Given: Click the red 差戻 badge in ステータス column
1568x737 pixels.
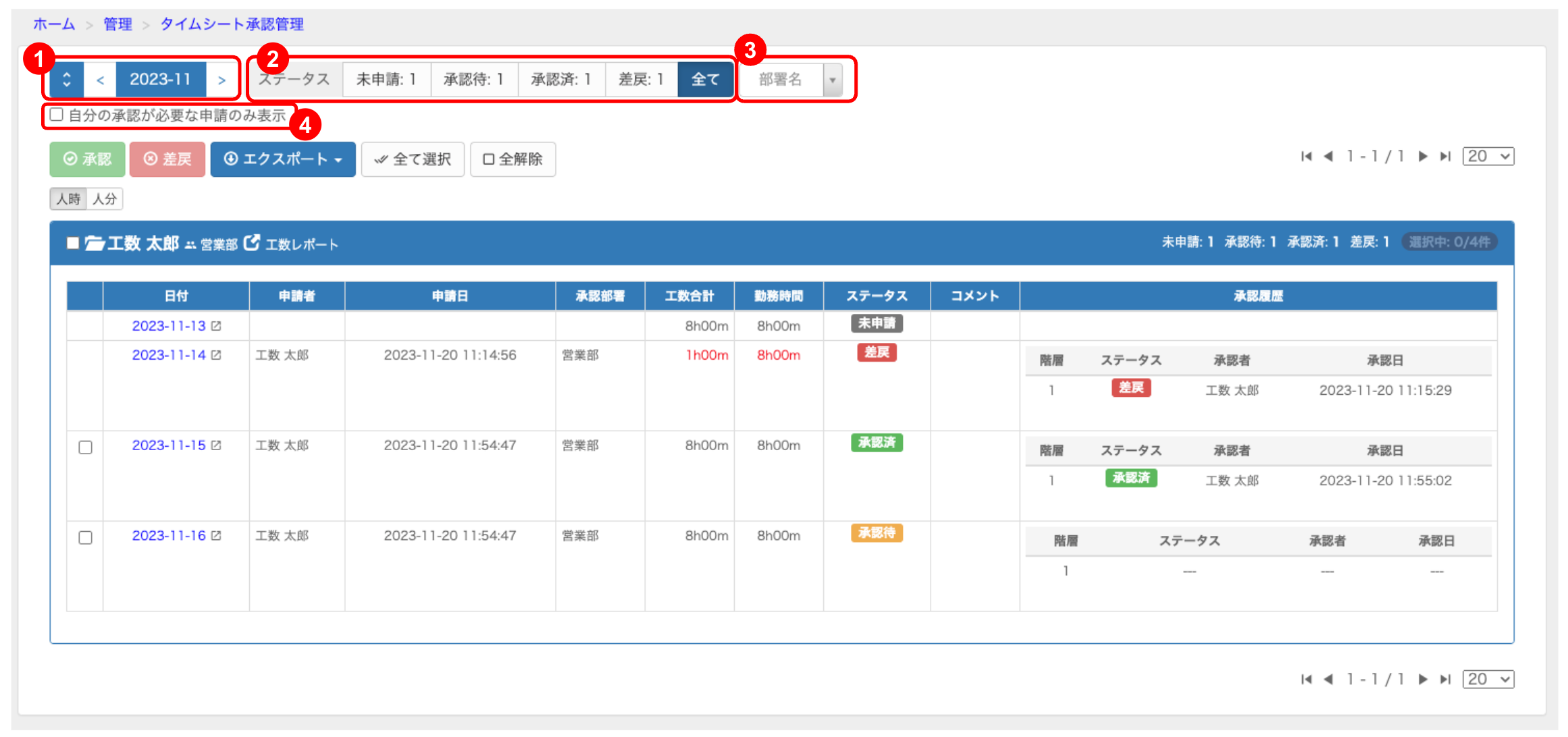Looking at the screenshot, I should pos(877,352).
